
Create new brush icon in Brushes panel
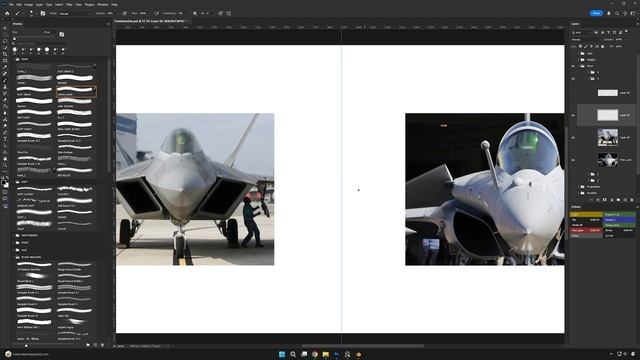[96, 345]
